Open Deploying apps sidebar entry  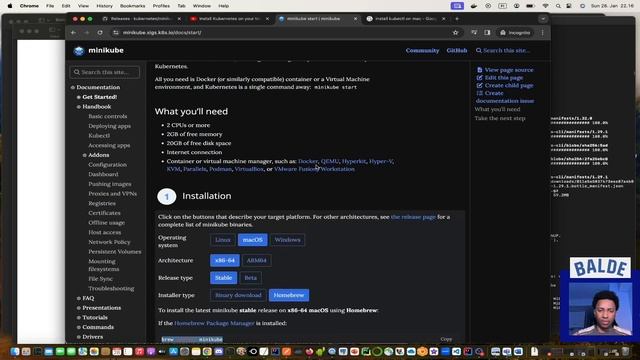point(109,126)
